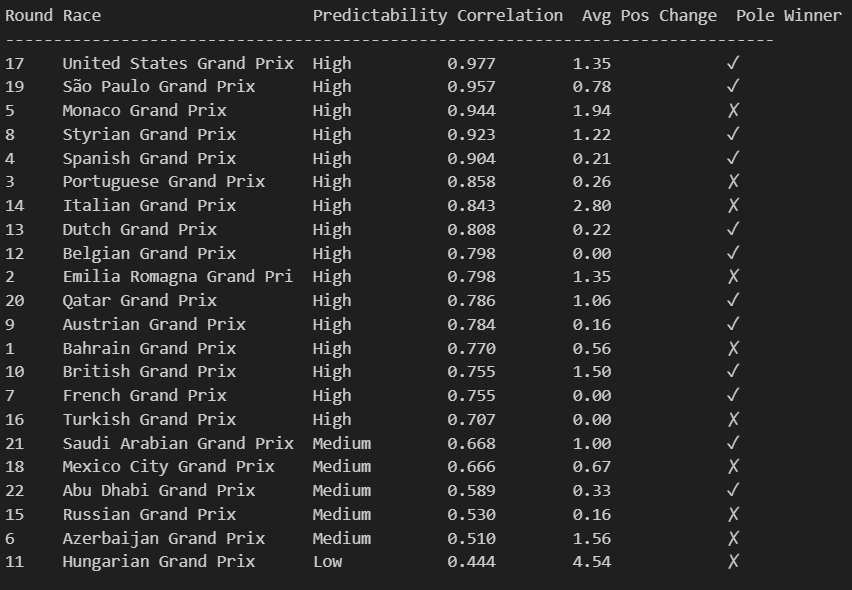Click the Pole Winner column header

(x=789, y=15)
